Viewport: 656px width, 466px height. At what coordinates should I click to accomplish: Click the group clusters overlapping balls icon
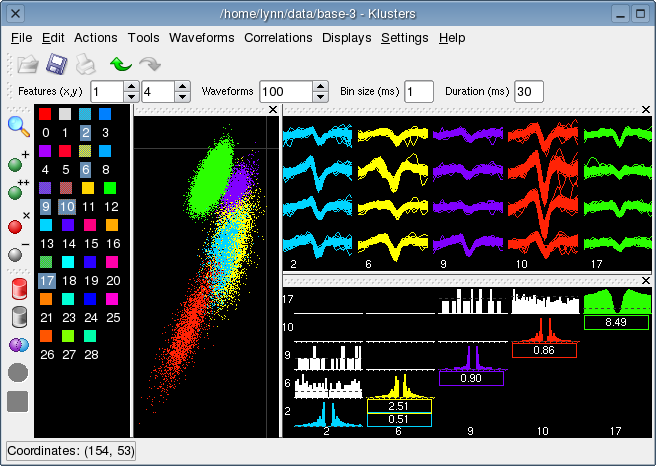coord(18,345)
